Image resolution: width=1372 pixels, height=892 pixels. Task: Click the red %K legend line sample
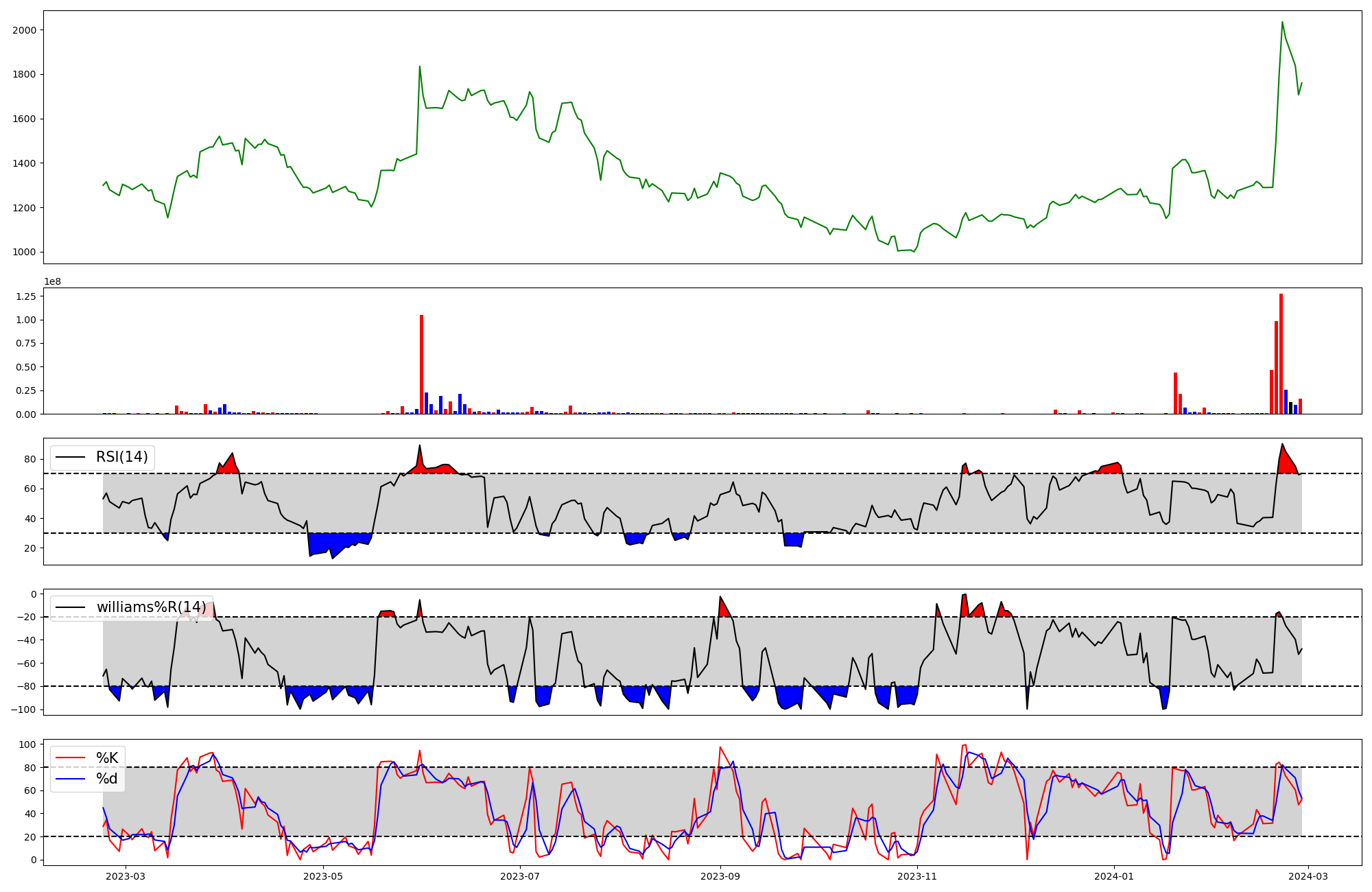[70, 758]
